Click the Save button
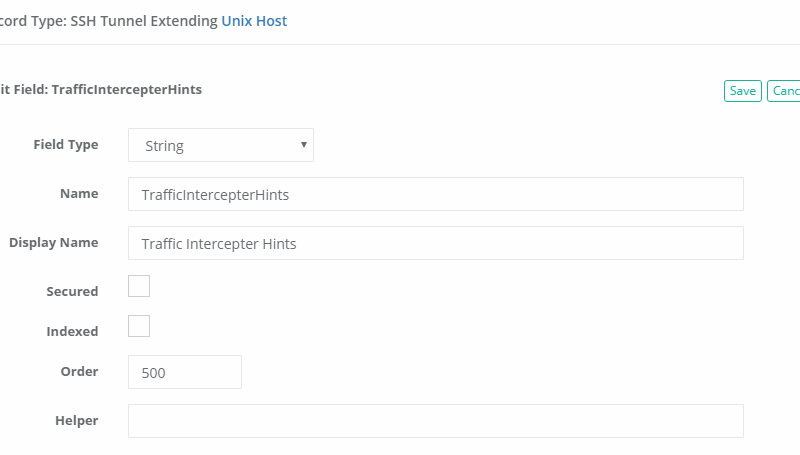The image size is (800, 455). [x=742, y=91]
